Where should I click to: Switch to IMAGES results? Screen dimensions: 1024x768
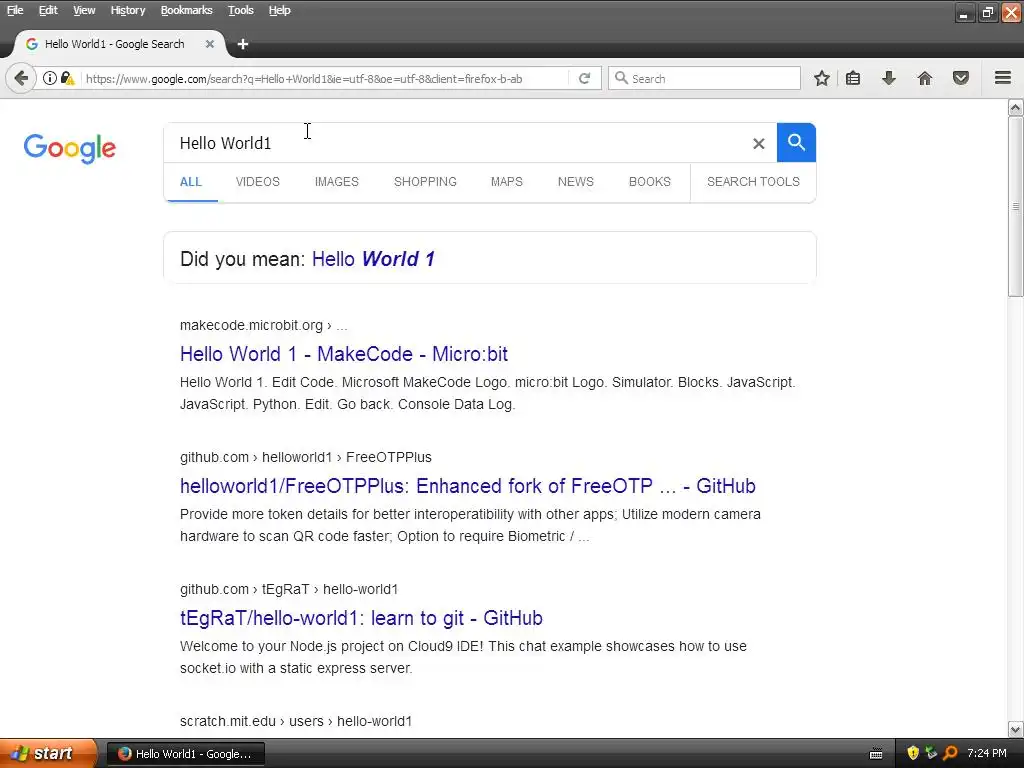coord(336,182)
